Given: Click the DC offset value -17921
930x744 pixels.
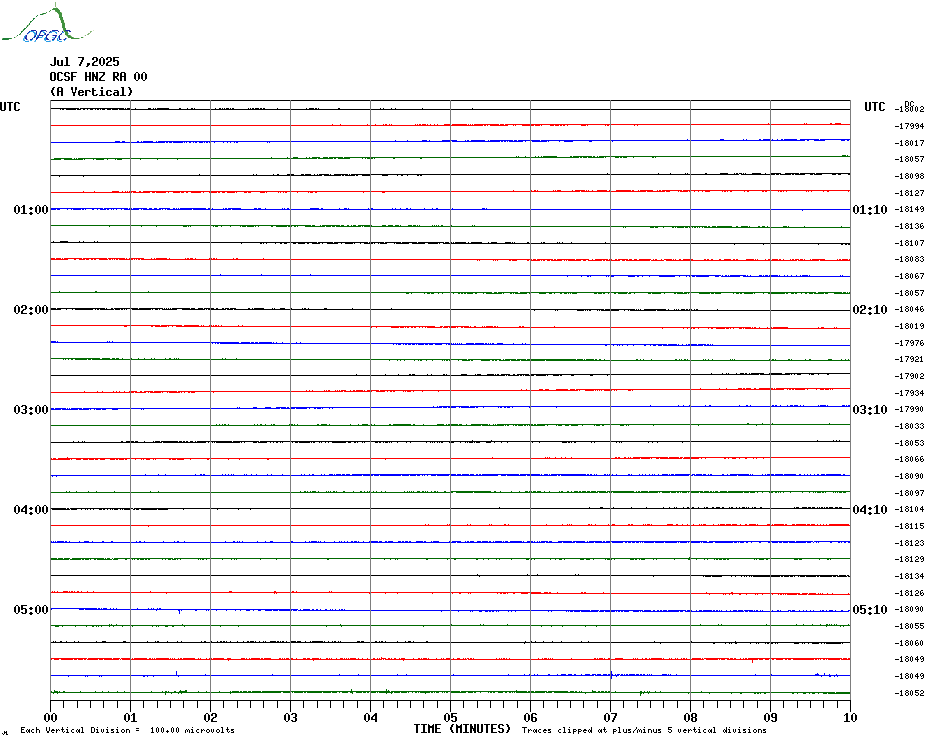Looking at the screenshot, I should [x=909, y=360].
